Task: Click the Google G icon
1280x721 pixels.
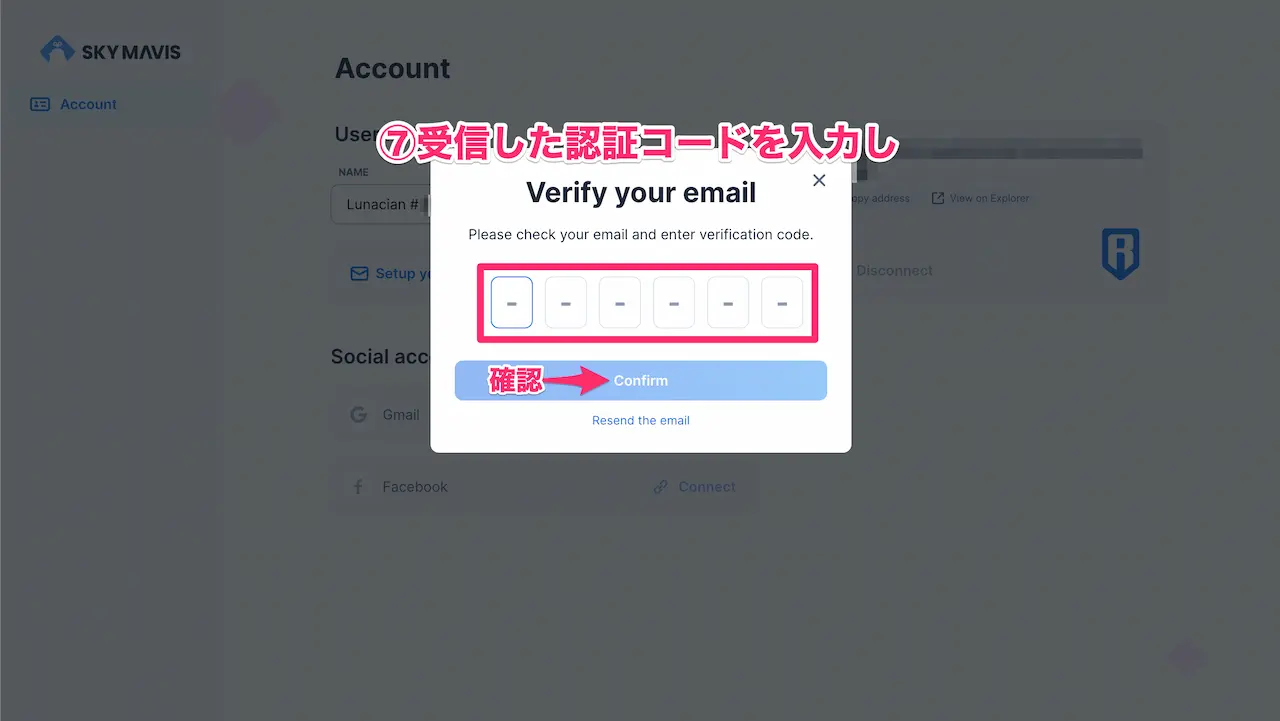Action: pyautogui.click(x=359, y=414)
